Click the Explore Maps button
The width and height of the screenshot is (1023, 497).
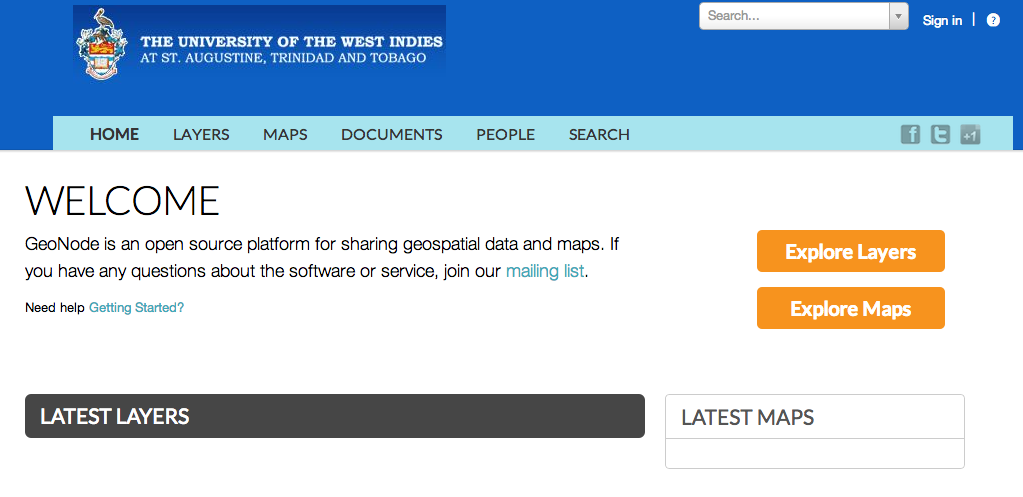click(x=851, y=308)
